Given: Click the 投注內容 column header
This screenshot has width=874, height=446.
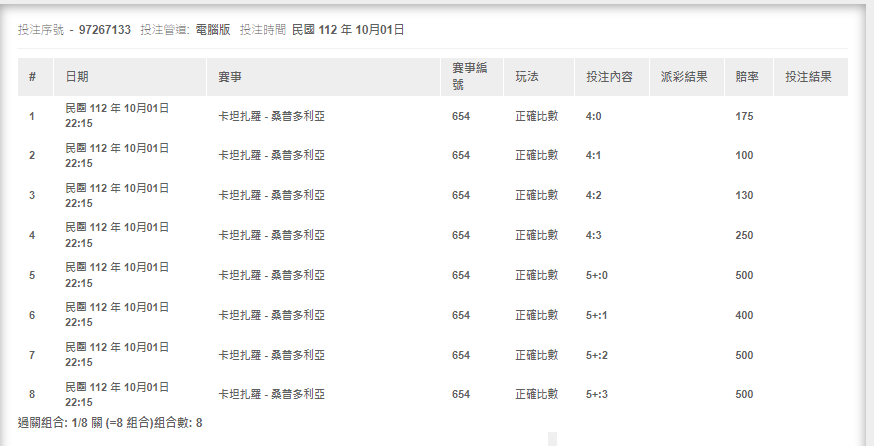Looking at the screenshot, I should tap(609, 77).
